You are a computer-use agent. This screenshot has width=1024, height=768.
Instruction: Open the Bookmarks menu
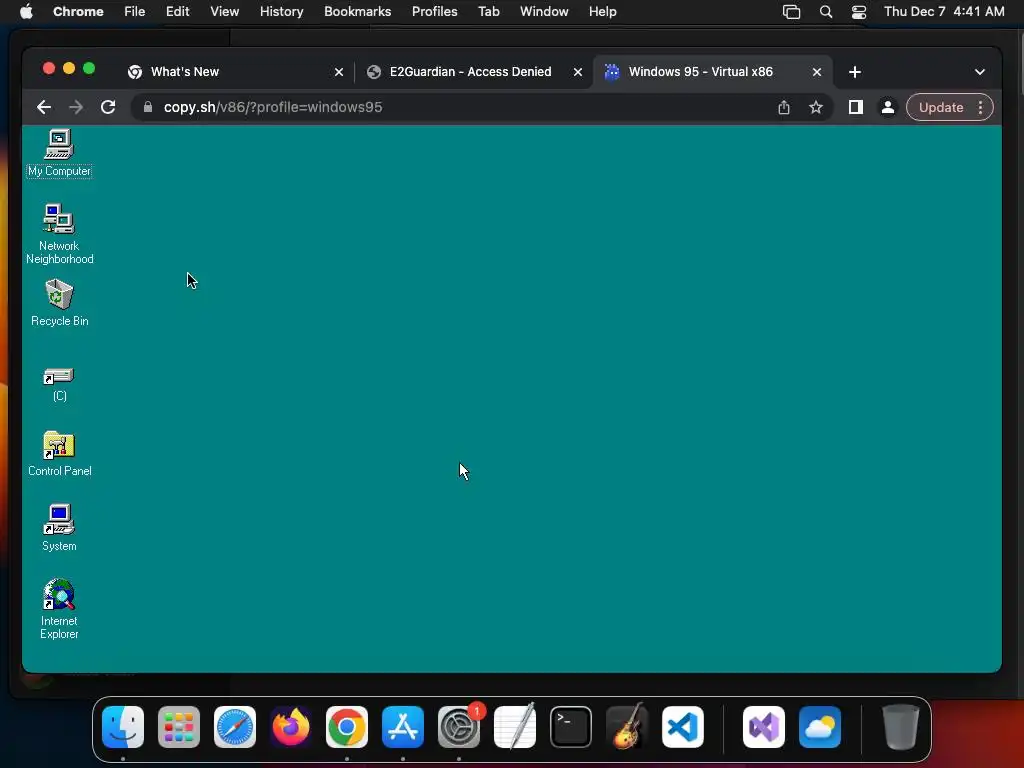click(x=357, y=11)
